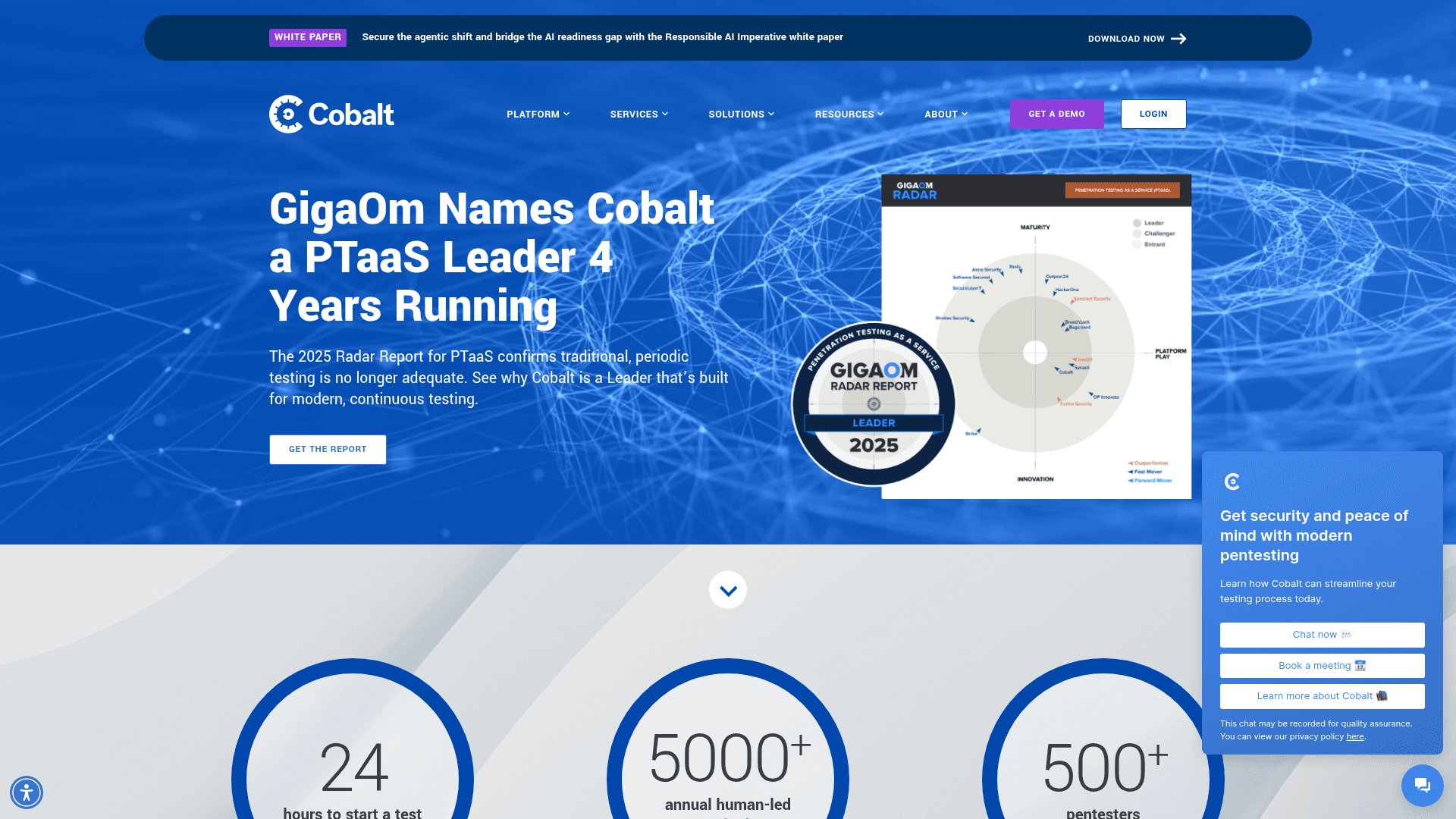The width and height of the screenshot is (1456, 819).
Task: Open the ABOUT menu
Action: click(x=945, y=114)
